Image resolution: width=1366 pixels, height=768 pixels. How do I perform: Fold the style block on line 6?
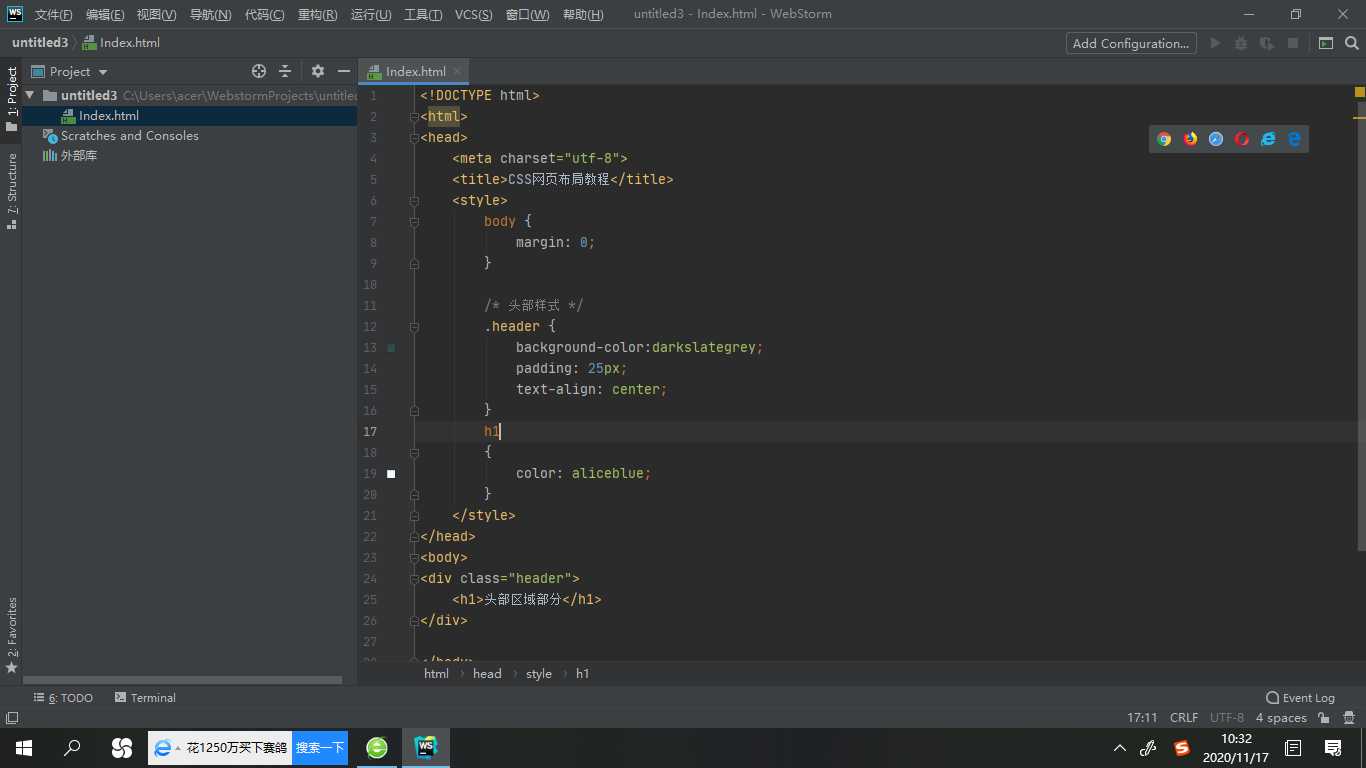[414, 201]
